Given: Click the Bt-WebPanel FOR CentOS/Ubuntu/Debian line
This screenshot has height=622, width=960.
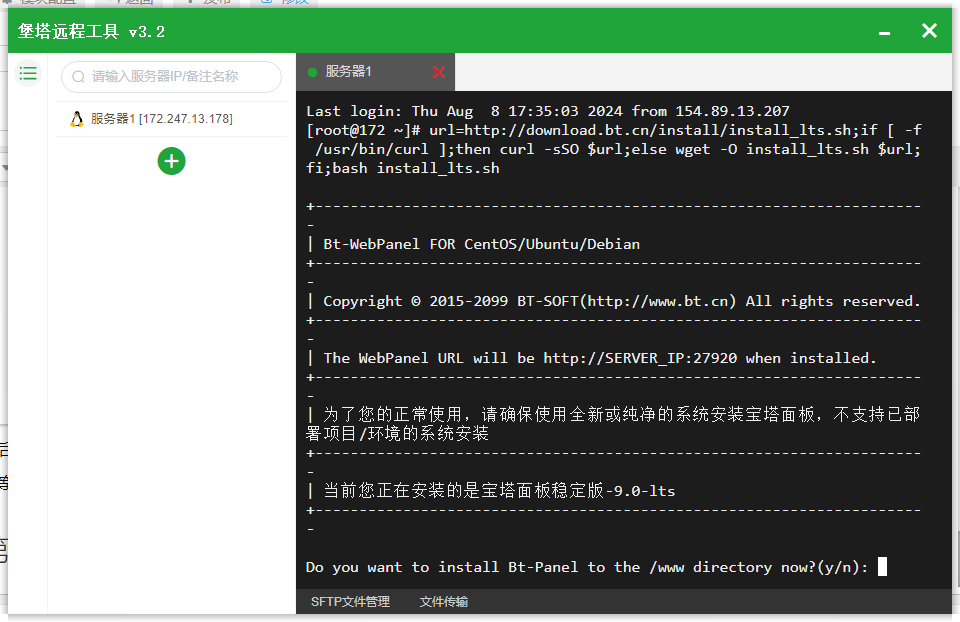Looking at the screenshot, I should point(481,244).
